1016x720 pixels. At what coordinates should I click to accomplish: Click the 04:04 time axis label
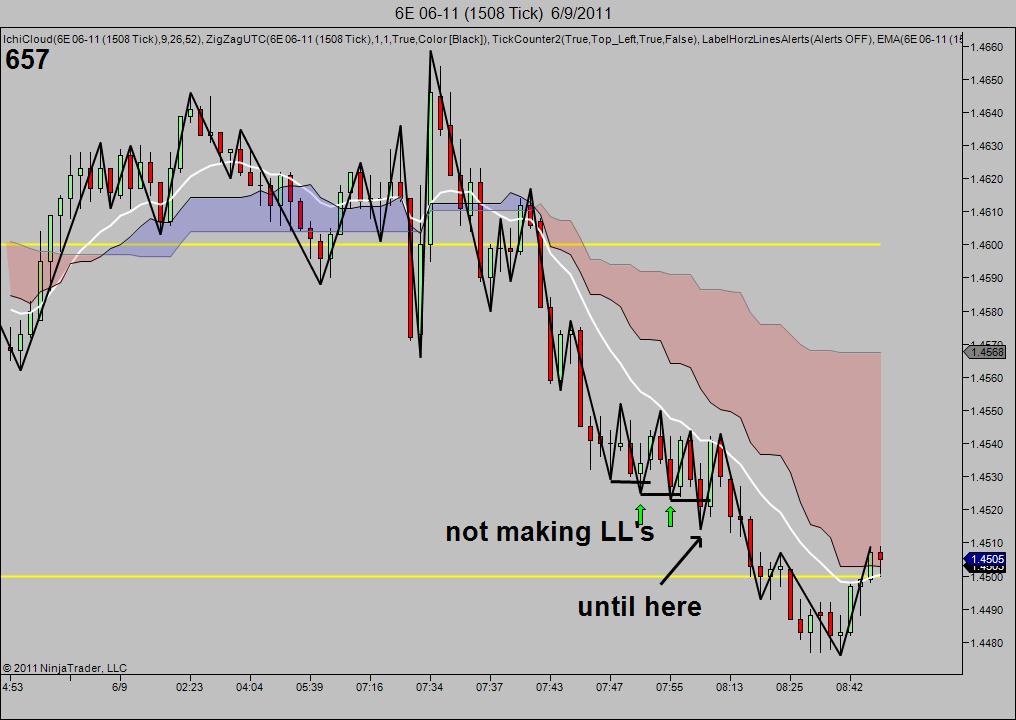[249, 687]
